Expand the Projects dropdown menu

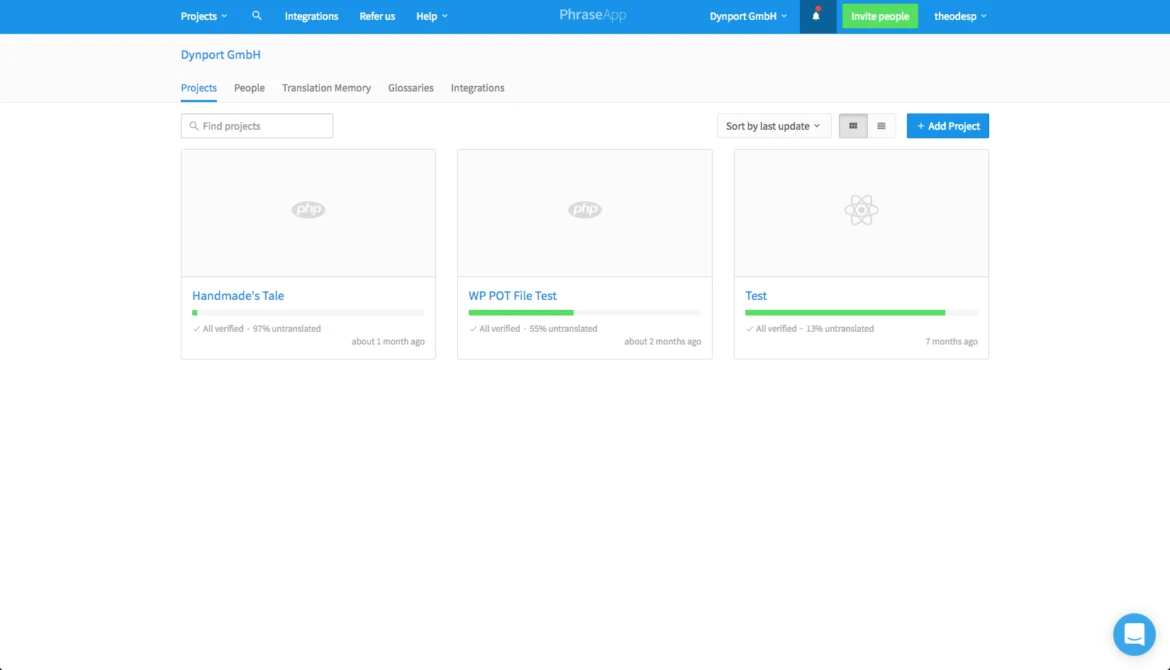204,16
